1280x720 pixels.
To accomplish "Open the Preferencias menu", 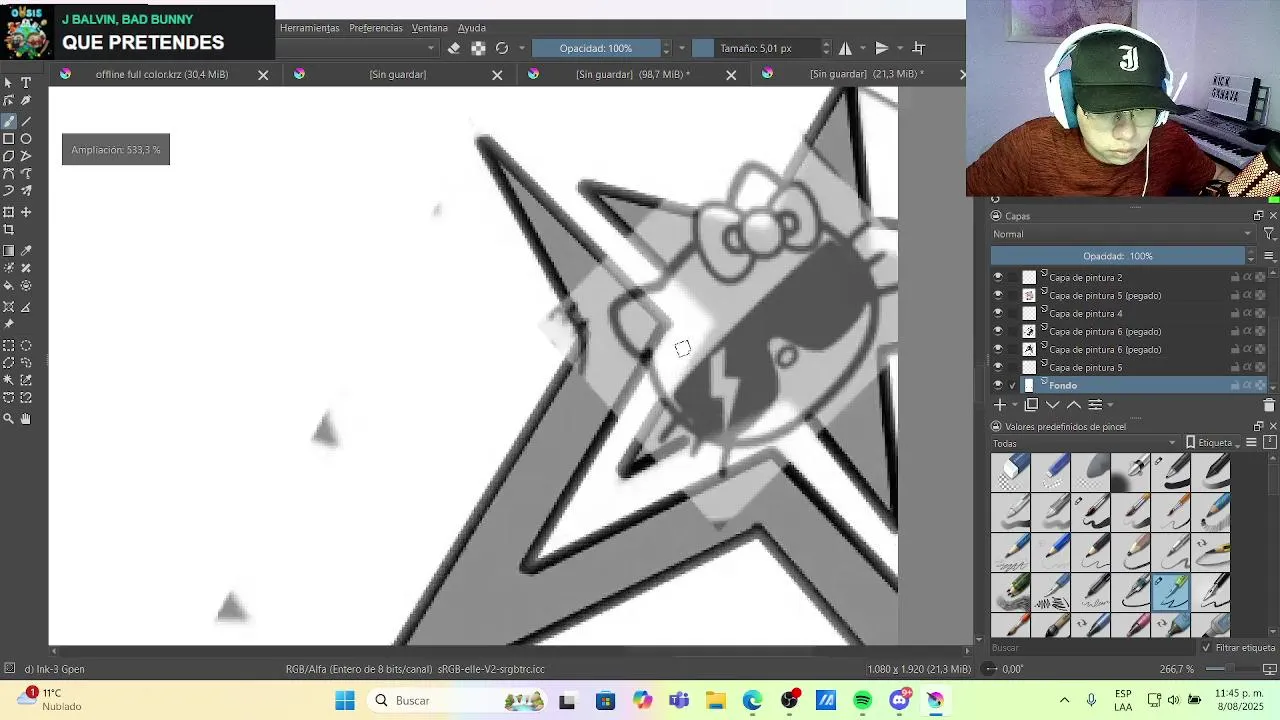I will coord(376,28).
